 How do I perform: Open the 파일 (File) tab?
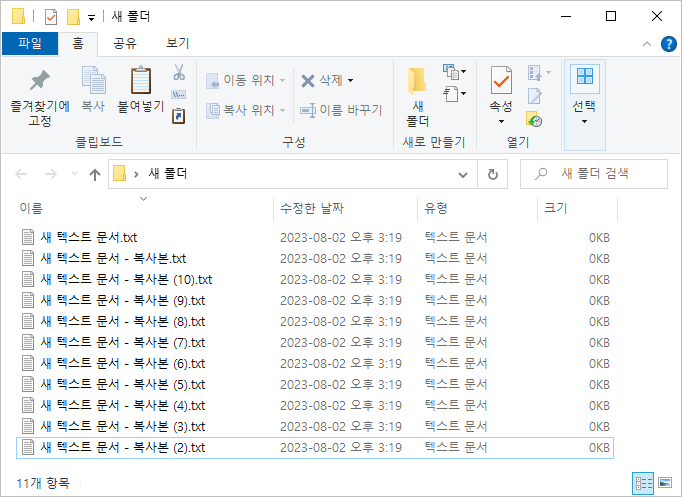tap(30, 44)
